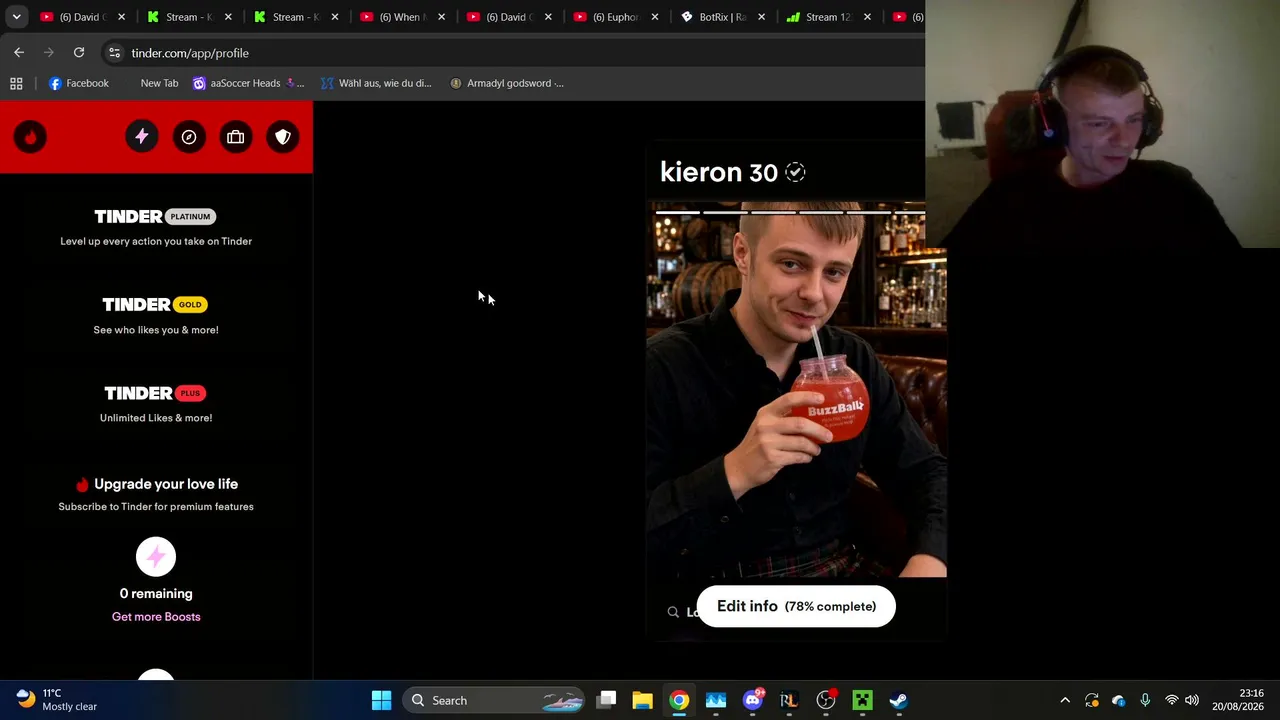The image size is (1280, 720).
Task: Open the New Tab bookmark
Action: tap(159, 83)
